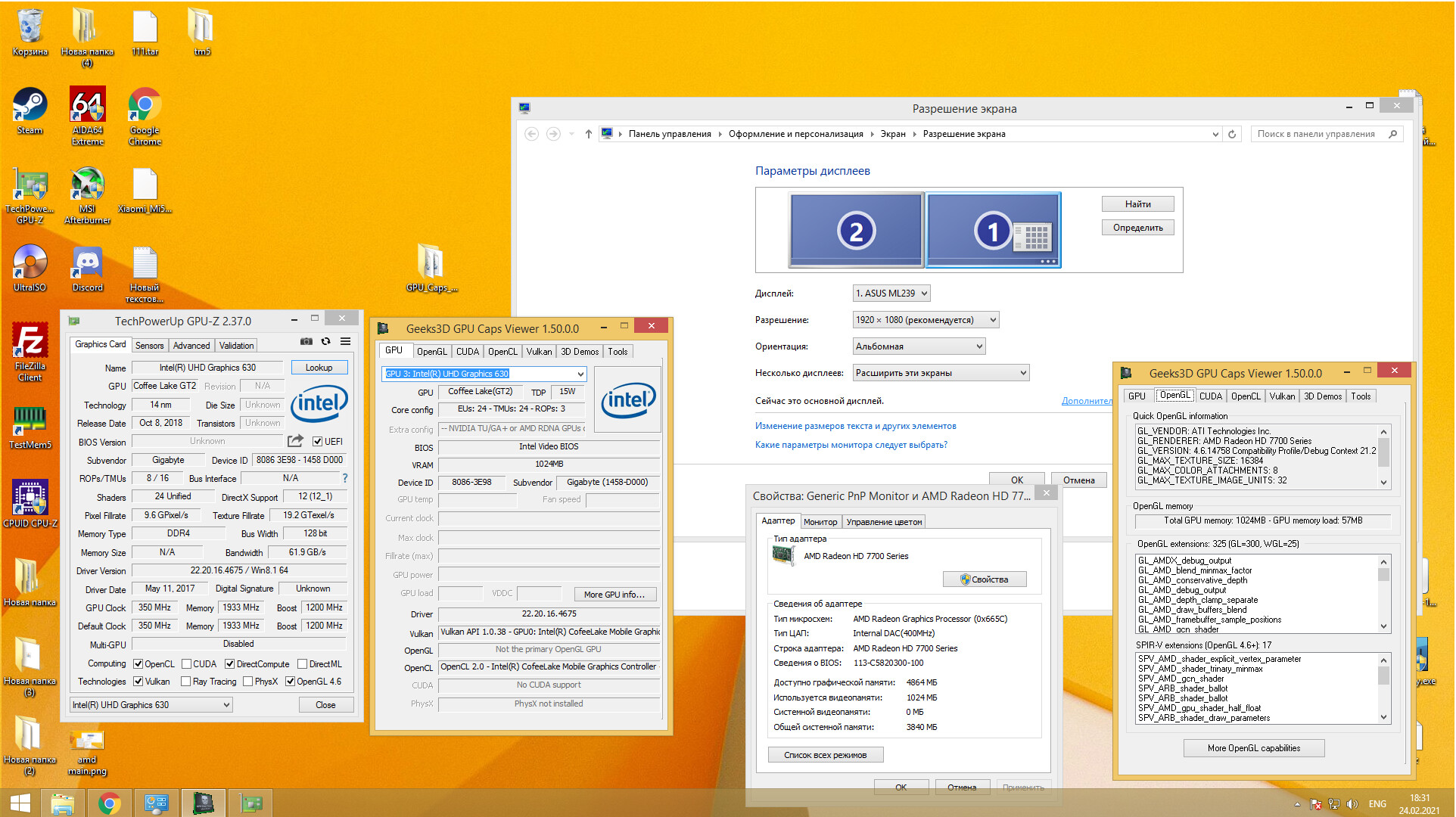1456x817 pixels.
Task: Click Lookup button in GPU-Z
Action: tap(319, 368)
